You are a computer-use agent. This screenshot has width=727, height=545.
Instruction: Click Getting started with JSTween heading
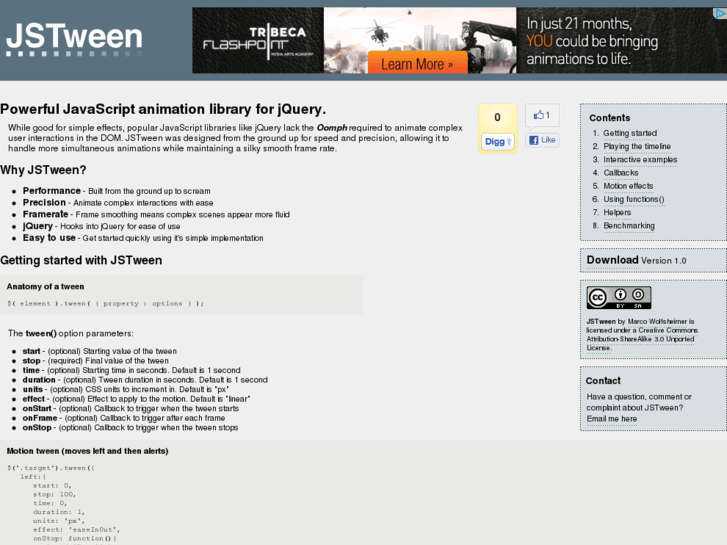click(81, 260)
